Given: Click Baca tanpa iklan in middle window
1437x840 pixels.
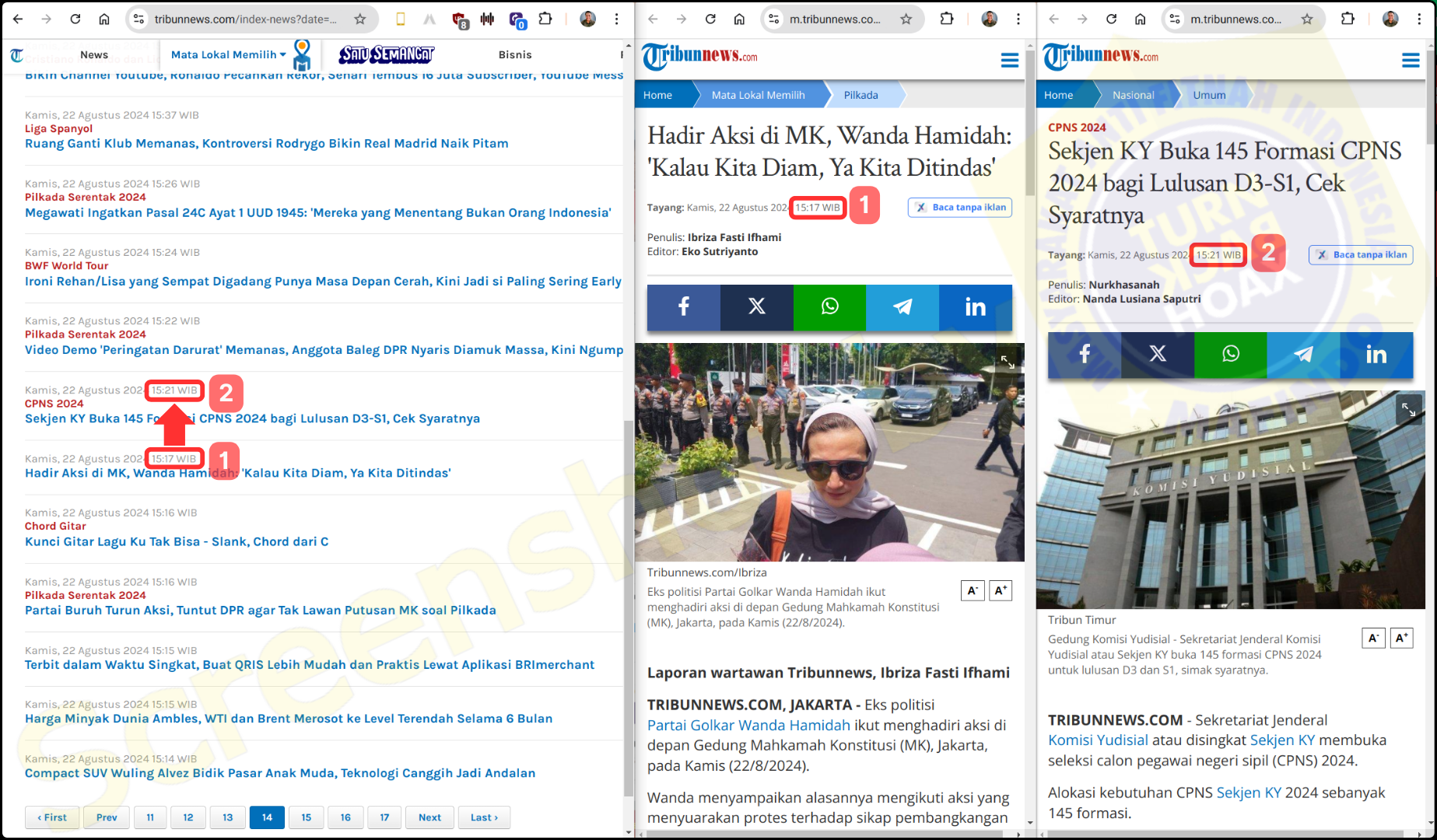Looking at the screenshot, I should [x=960, y=208].
